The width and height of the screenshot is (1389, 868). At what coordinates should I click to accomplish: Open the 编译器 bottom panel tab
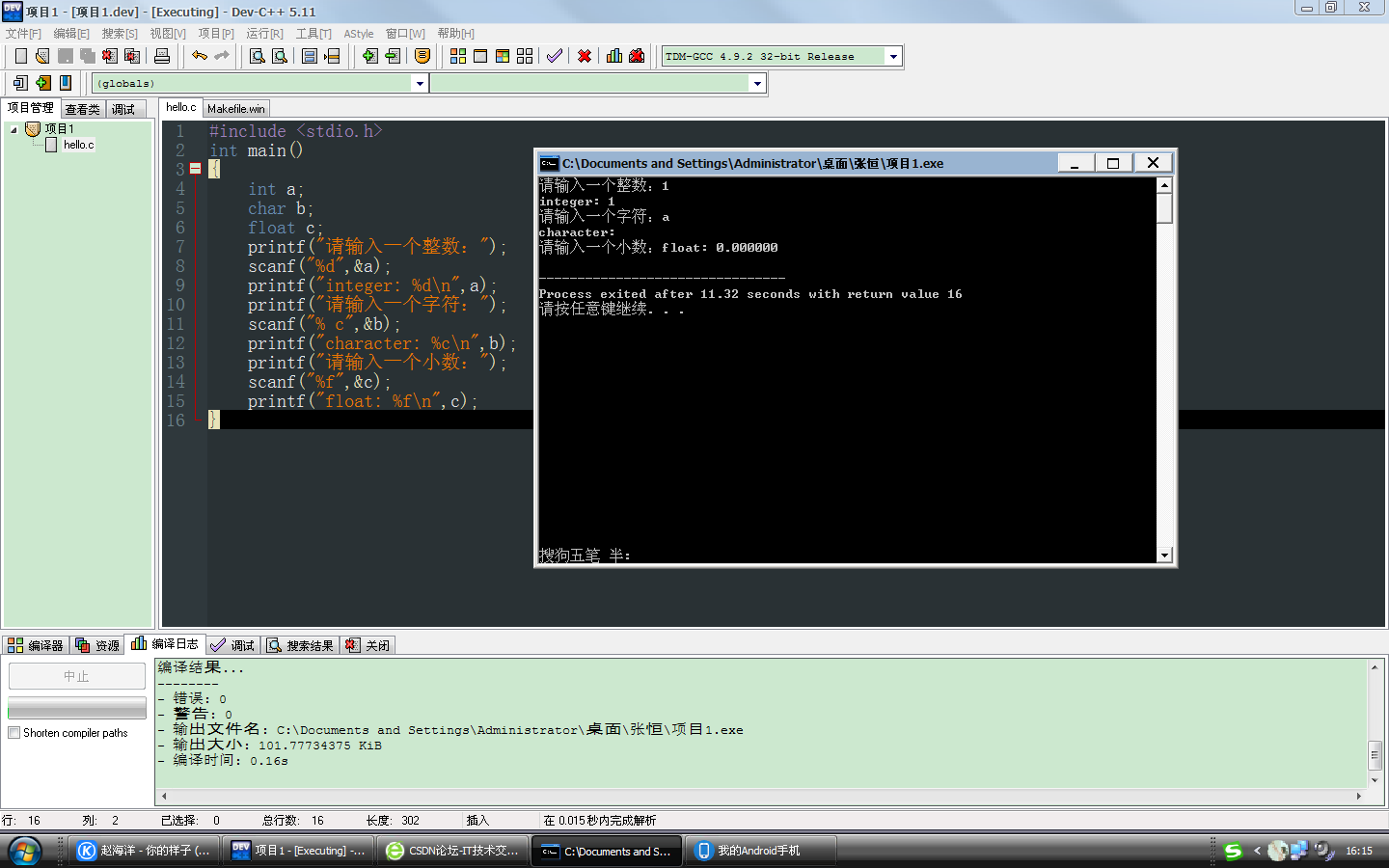[36, 645]
